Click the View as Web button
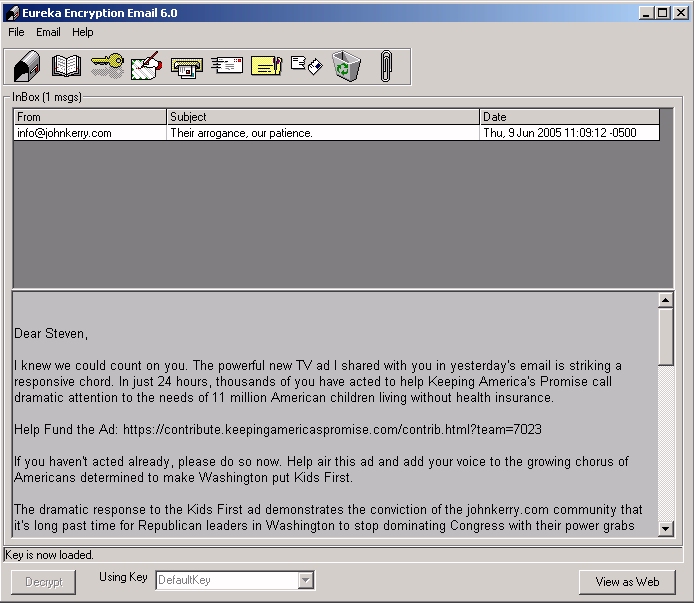 point(627,582)
